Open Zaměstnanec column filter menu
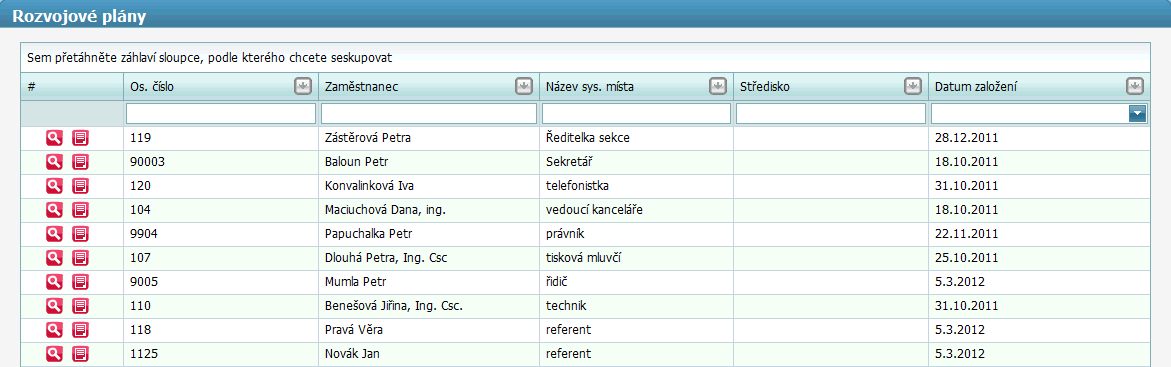The width and height of the screenshot is (1171, 367). 524,87
